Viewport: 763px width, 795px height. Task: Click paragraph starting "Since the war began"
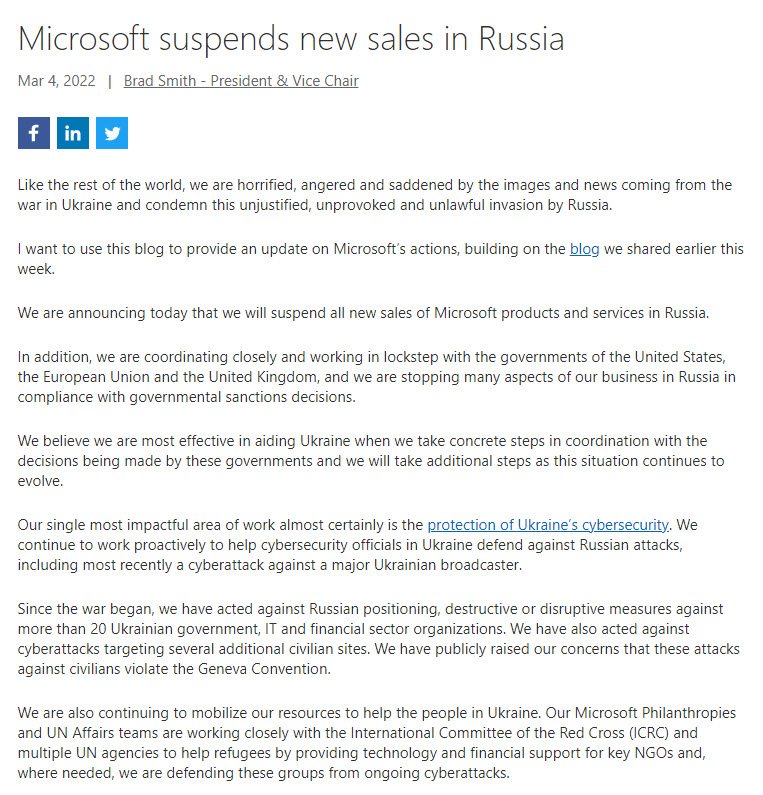click(x=378, y=639)
